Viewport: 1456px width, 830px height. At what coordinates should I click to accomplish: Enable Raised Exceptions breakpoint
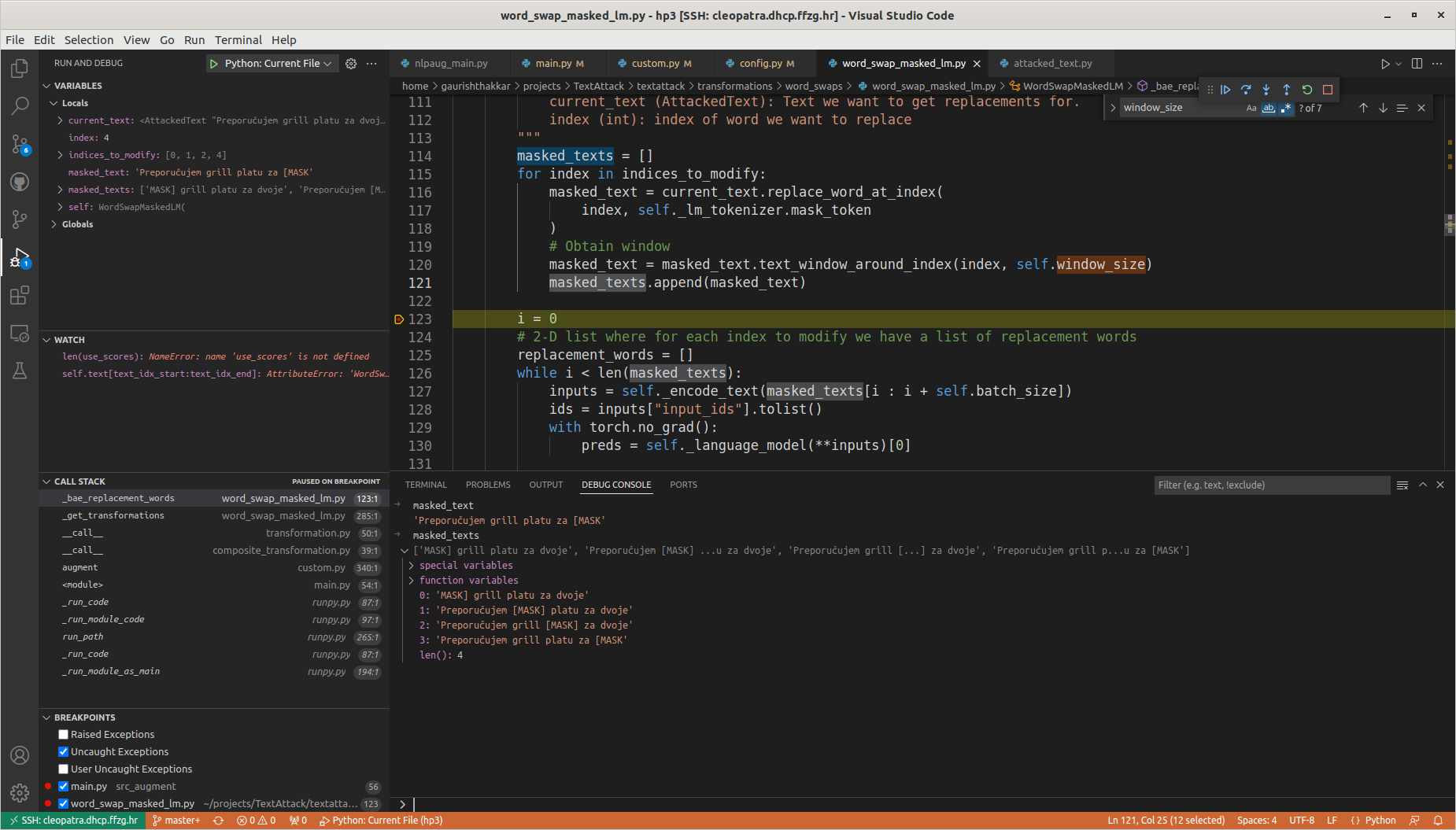63,734
